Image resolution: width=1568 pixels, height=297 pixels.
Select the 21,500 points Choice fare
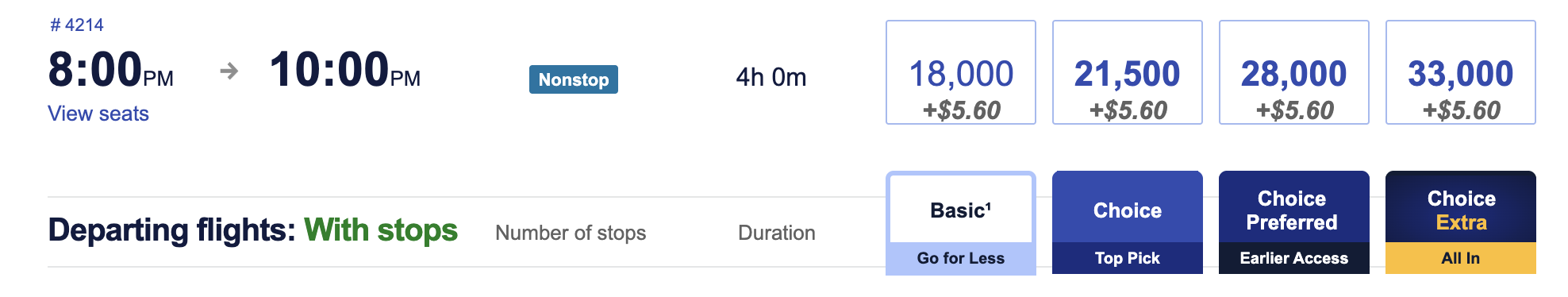(1128, 72)
